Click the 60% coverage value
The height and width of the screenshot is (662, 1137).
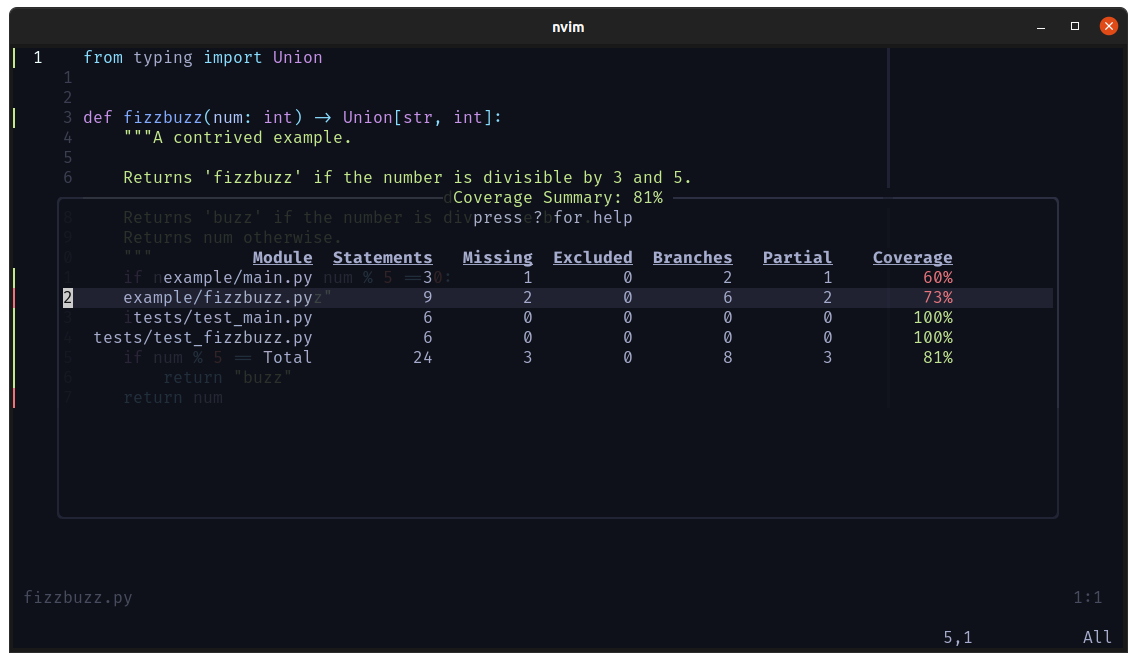pos(938,278)
